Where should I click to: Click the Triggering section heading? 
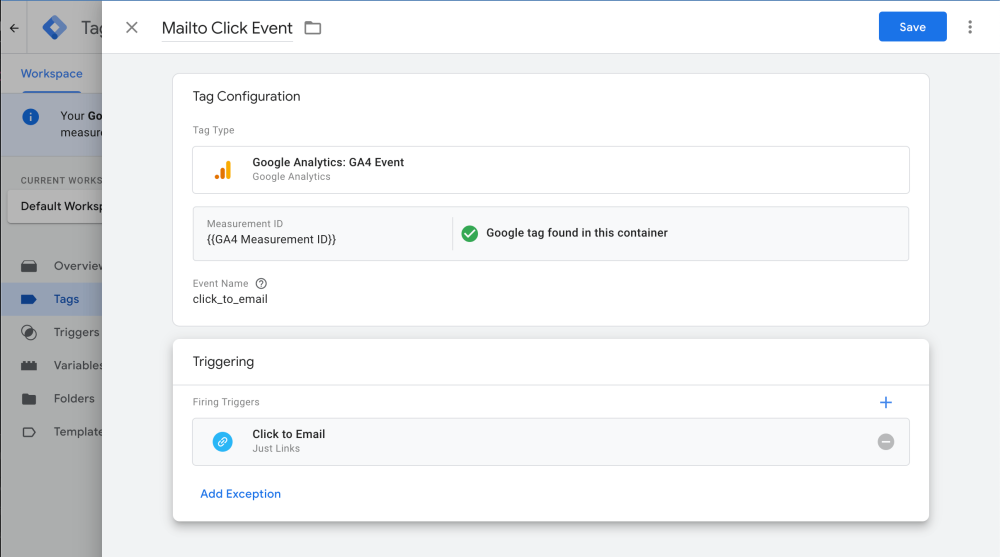[x=223, y=362]
